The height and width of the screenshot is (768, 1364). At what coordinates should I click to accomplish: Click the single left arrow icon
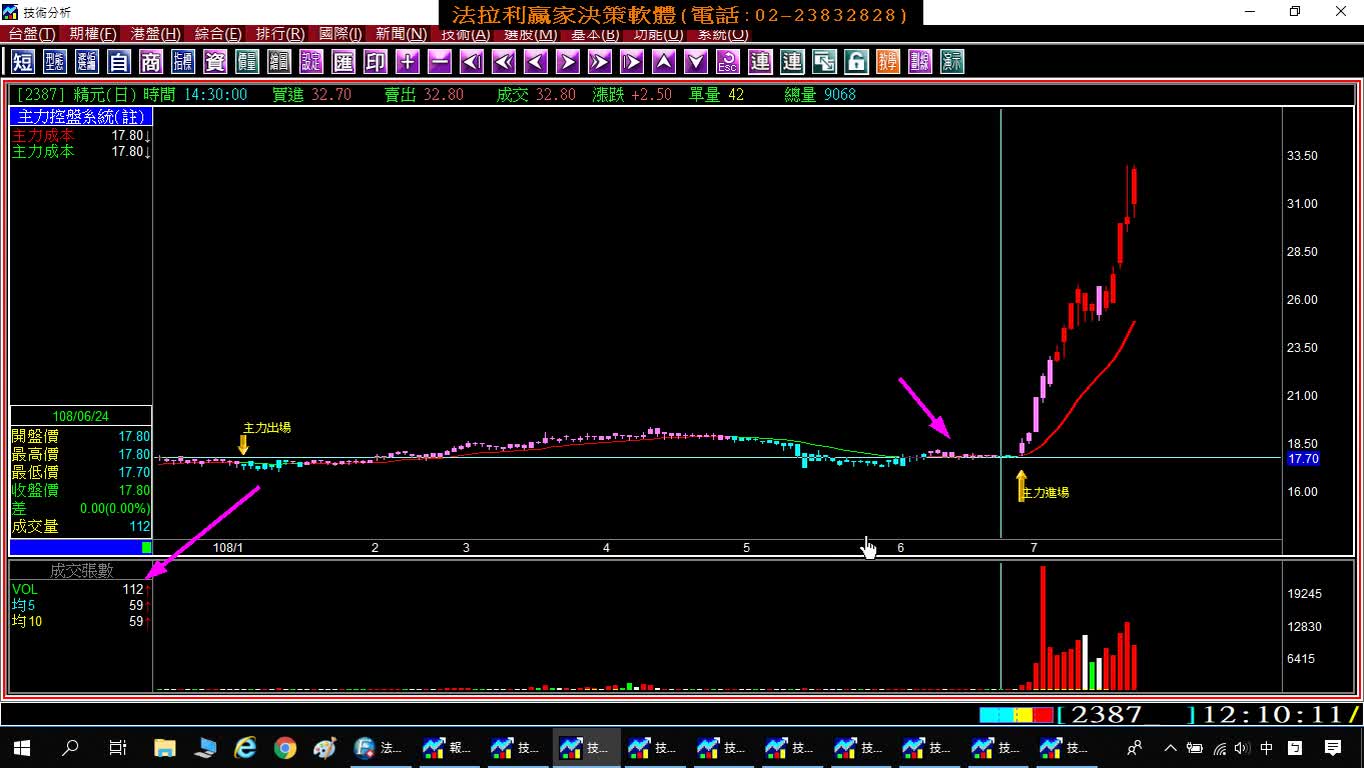coord(535,62)
